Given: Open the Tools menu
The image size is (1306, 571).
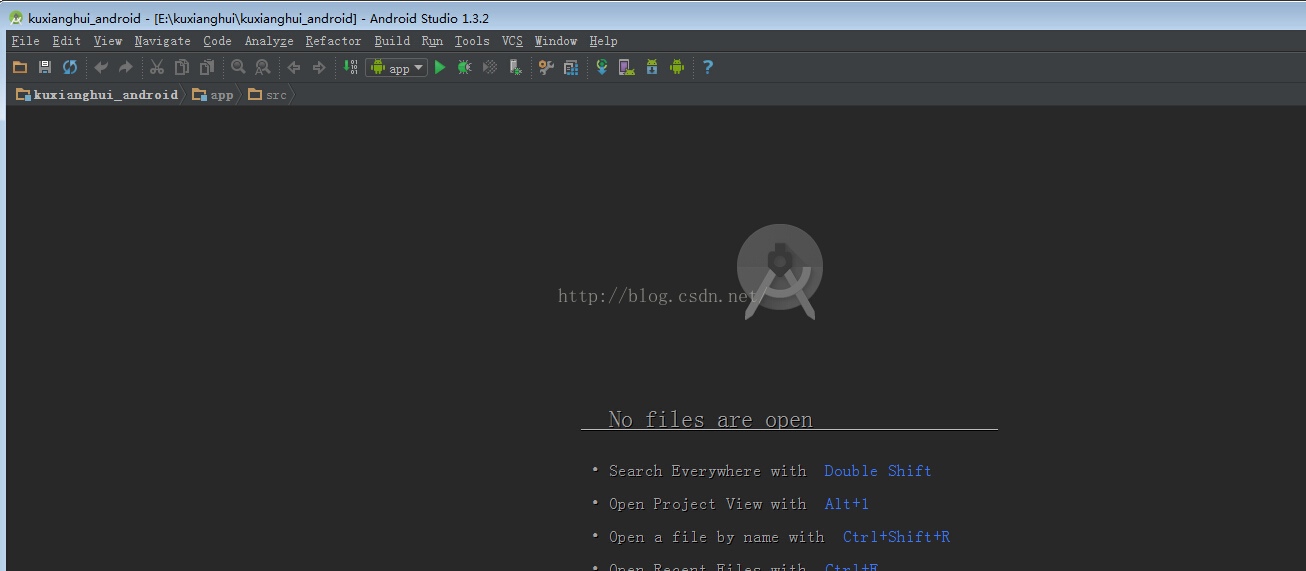Looking at the screenshot, I should click(472, 41).
